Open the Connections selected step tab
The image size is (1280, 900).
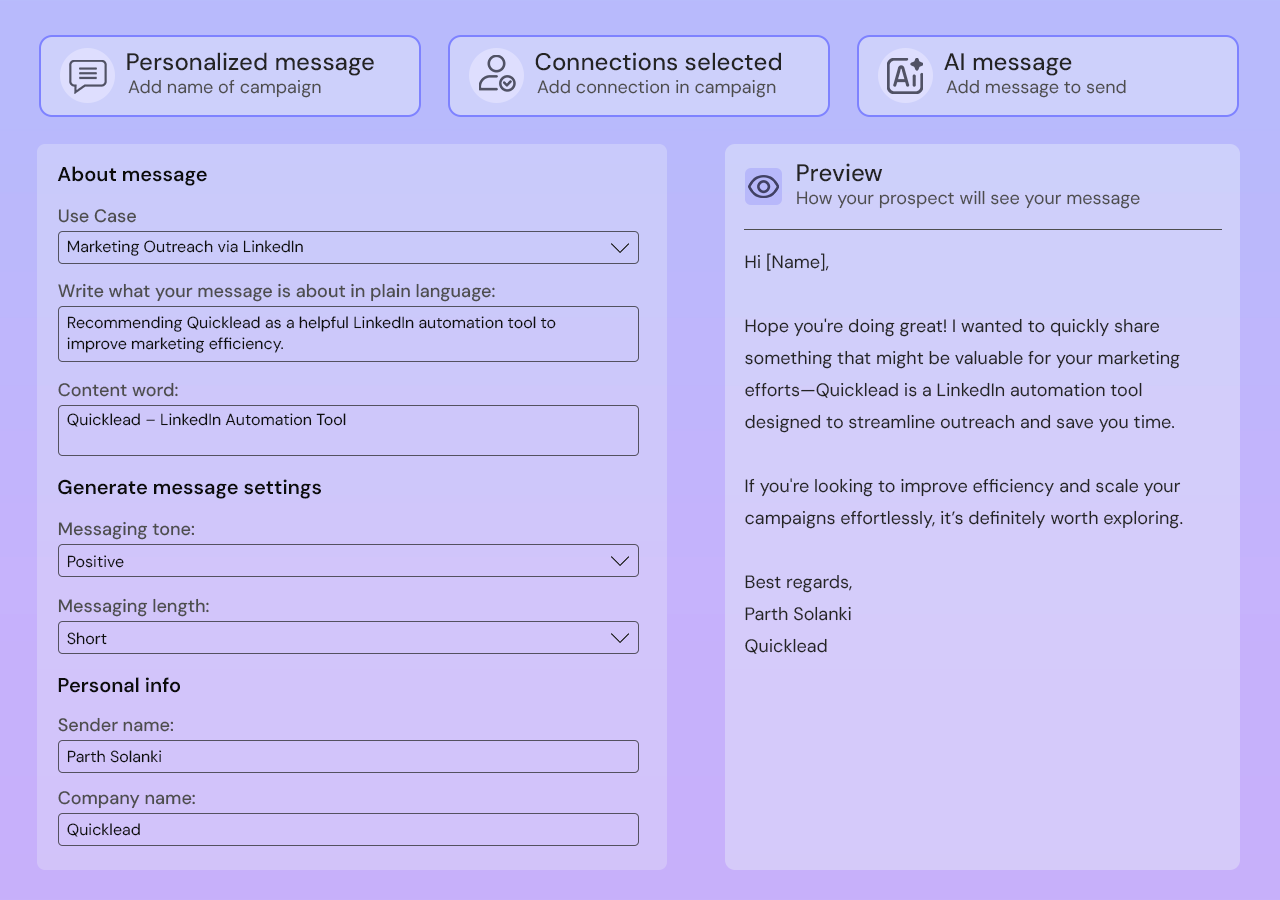639,76
